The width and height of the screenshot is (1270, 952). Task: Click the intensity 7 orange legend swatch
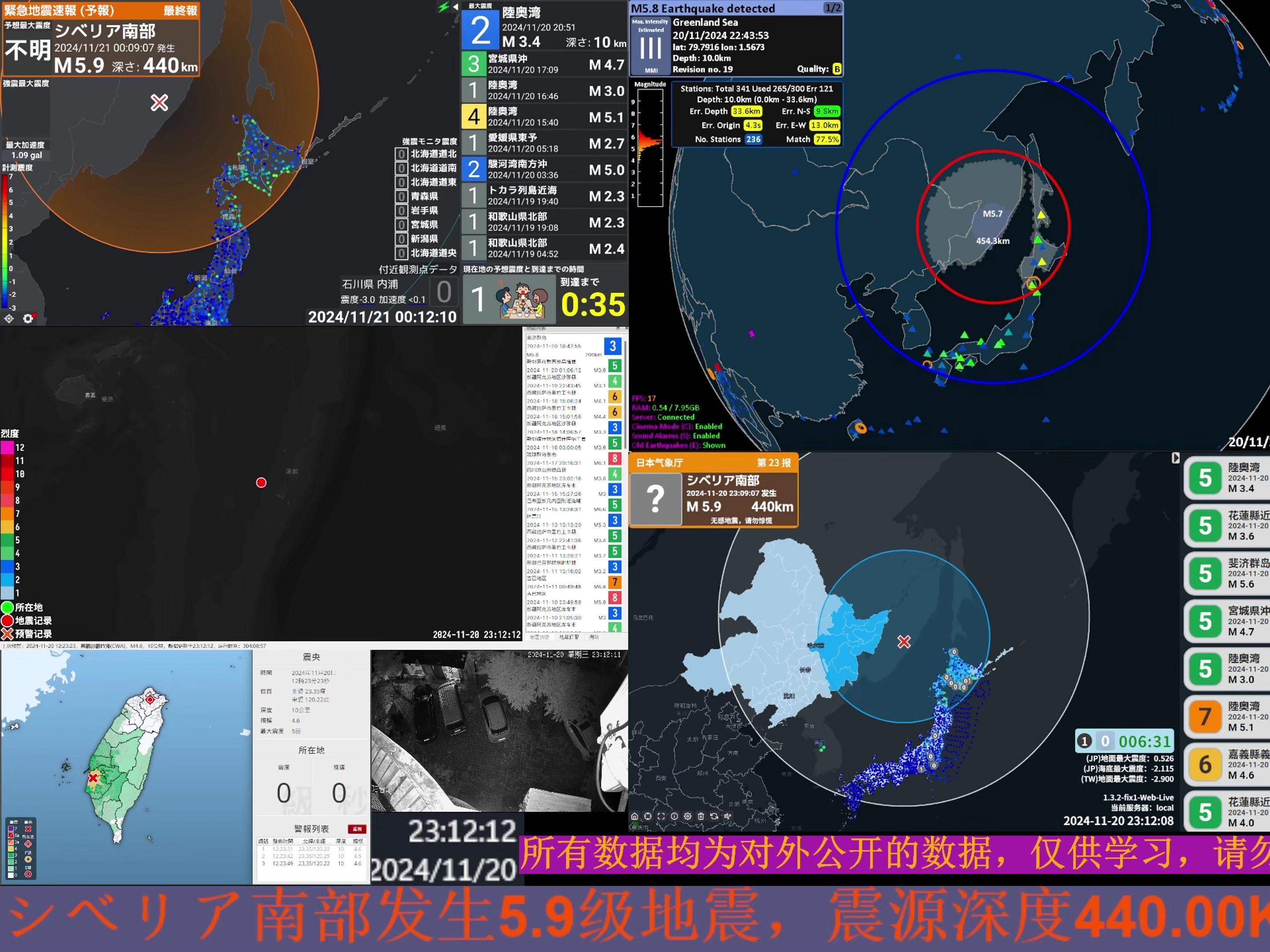click(x=7, y=513)
